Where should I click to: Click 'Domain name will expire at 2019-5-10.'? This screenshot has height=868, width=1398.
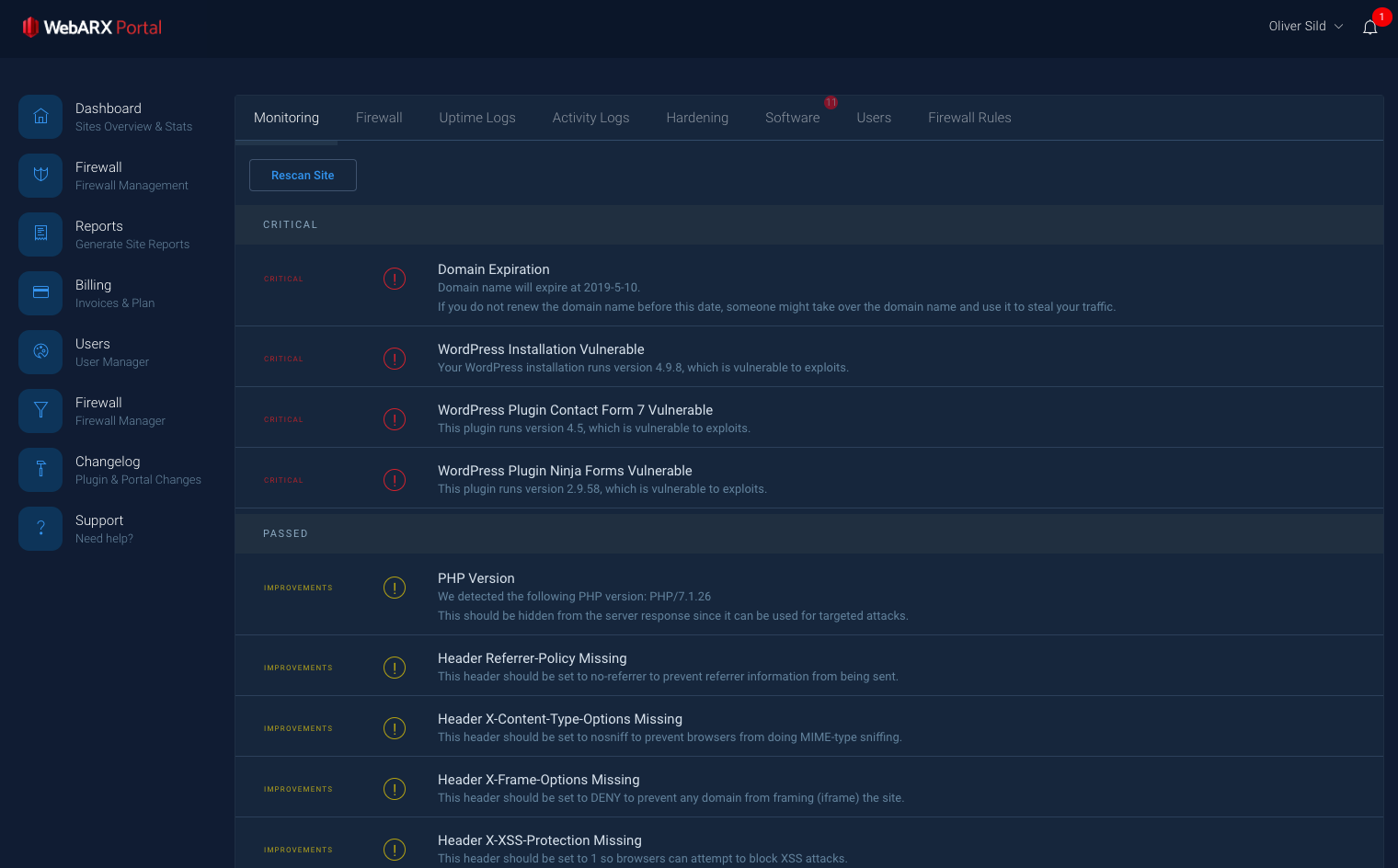point(539,288)
